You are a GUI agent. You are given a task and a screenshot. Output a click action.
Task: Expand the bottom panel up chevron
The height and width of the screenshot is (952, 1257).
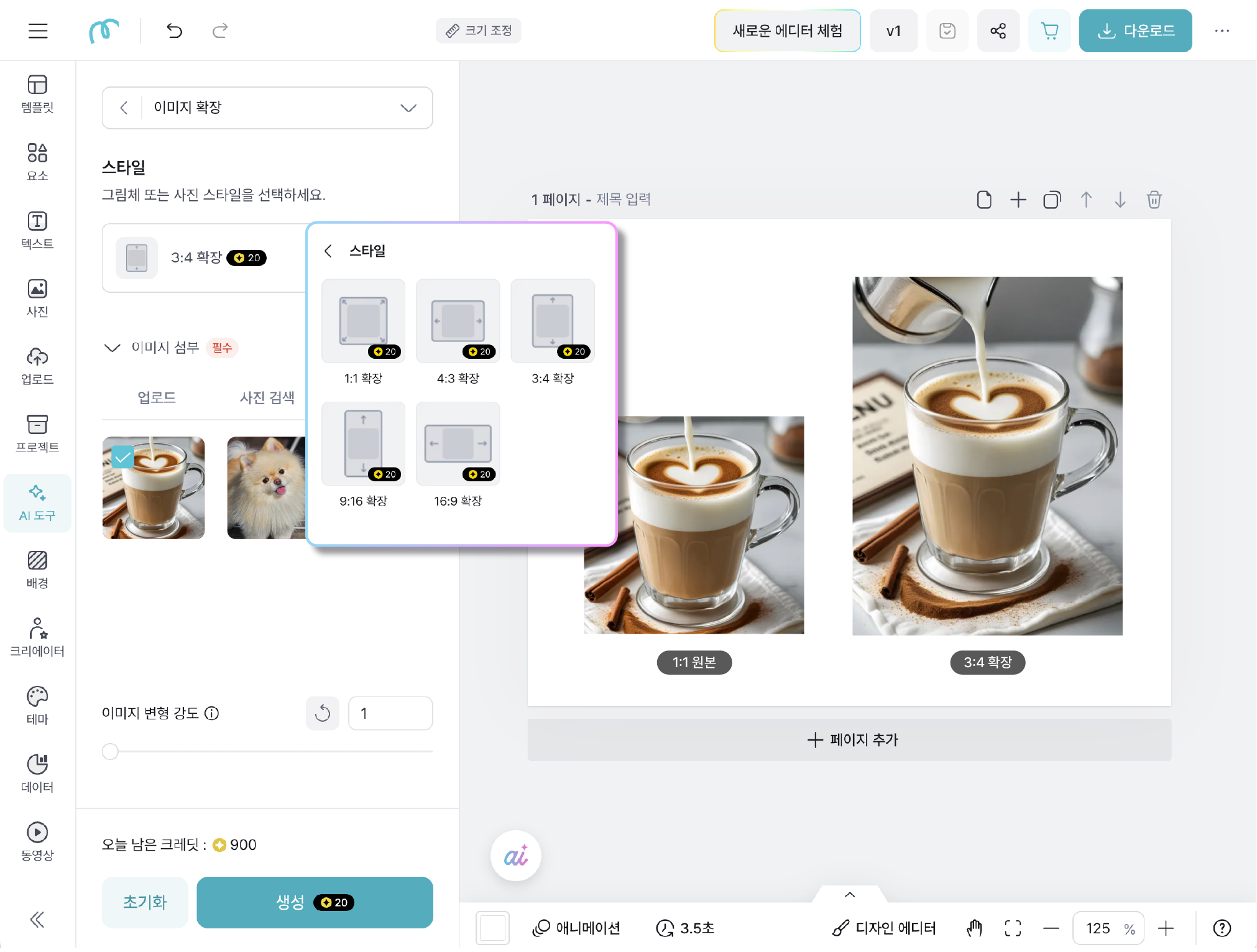tap(850, 895)
